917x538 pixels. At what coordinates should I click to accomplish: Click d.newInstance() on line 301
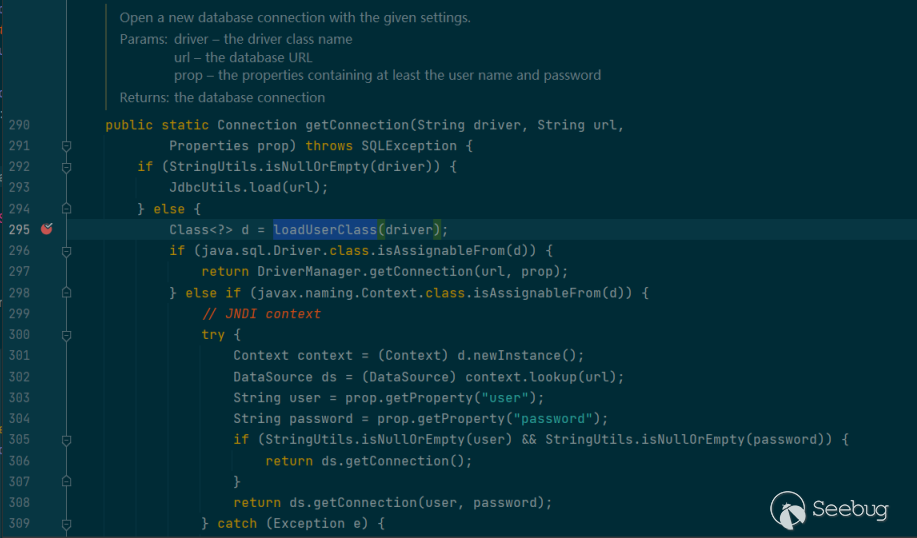516,356
